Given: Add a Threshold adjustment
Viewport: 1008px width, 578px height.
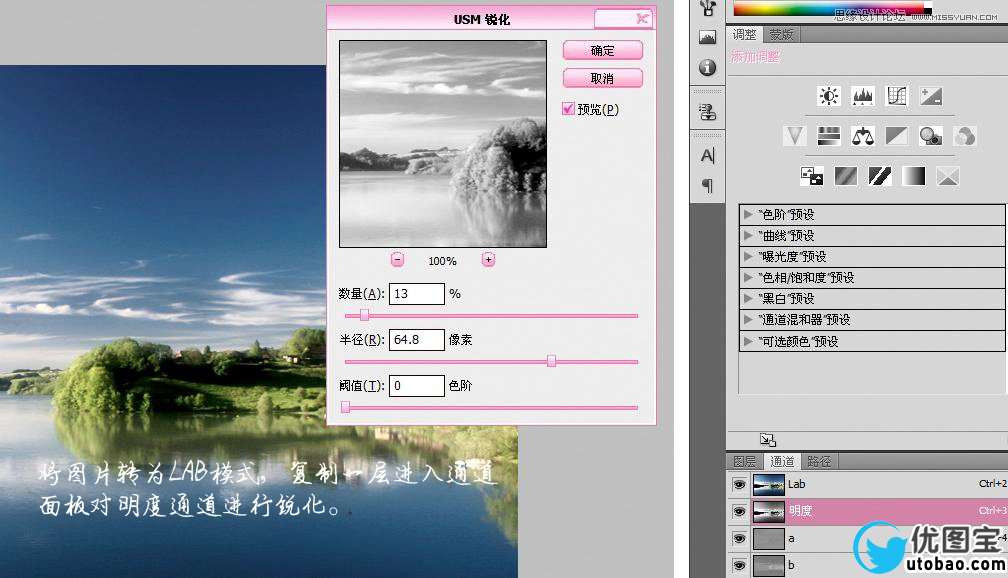Looking at the screenshot, I should [x=880, y=176].
